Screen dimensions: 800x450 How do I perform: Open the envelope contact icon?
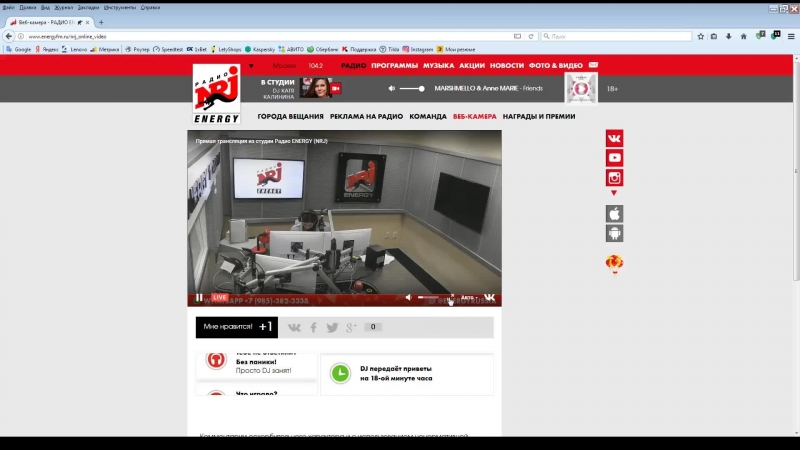(x=593, y=65)
